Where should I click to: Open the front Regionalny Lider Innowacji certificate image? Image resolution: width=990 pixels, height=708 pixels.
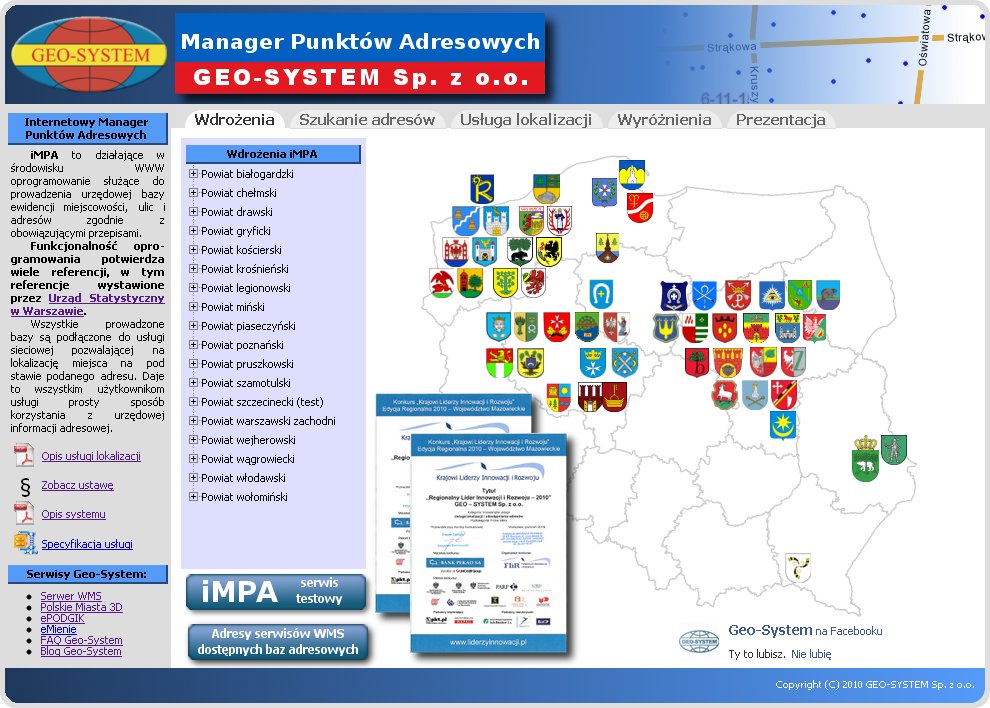point(489,543)
